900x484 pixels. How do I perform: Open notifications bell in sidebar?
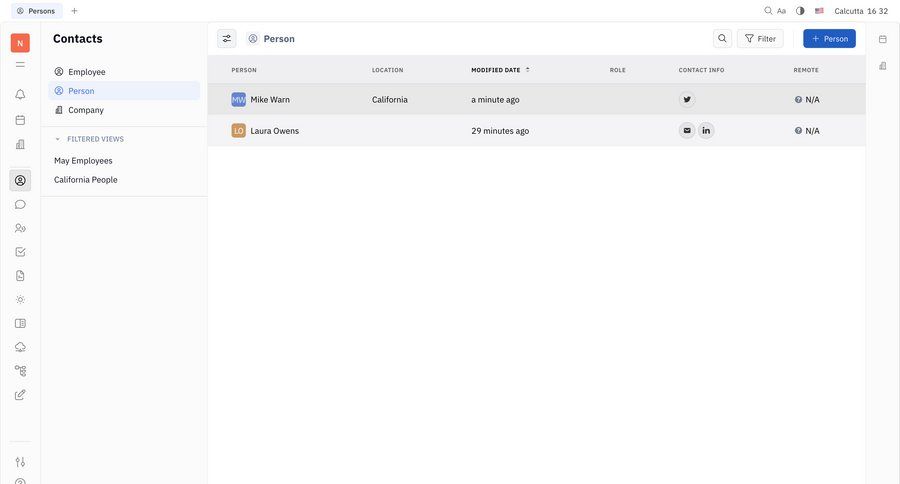pyautogui.click(x=20, y=94)
